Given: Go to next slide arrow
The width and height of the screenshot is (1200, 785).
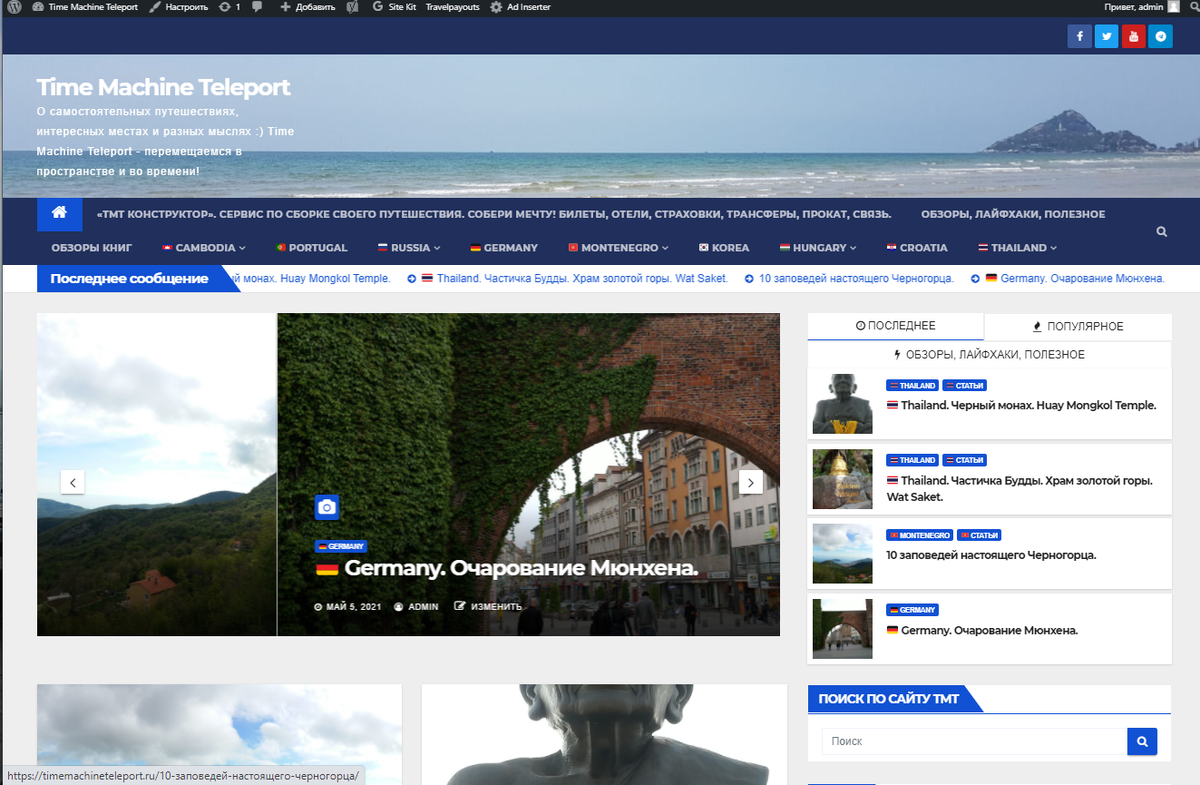Looking at the screenshot, I should tap(751, 482).
